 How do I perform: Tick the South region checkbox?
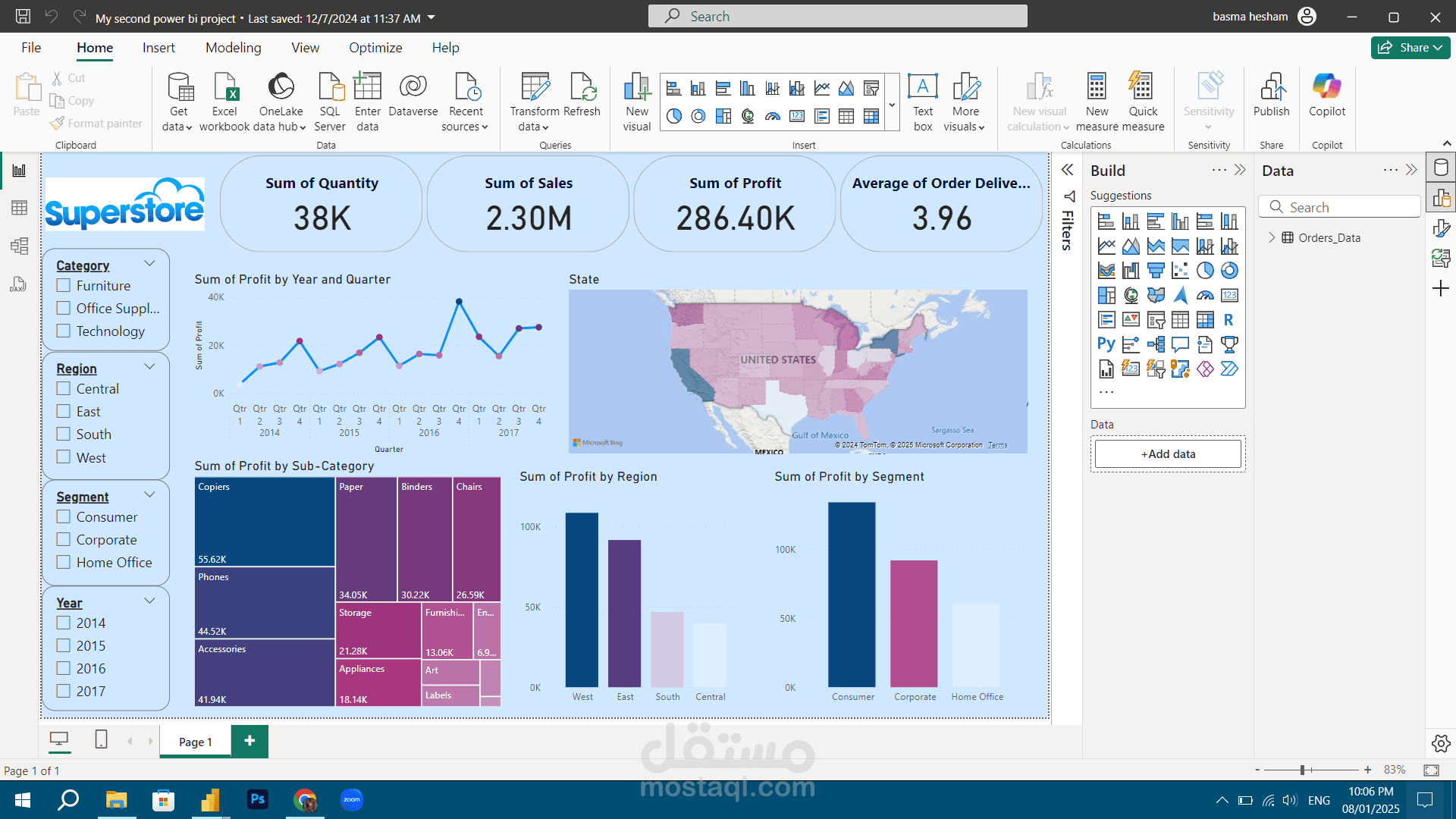[64, 434]
